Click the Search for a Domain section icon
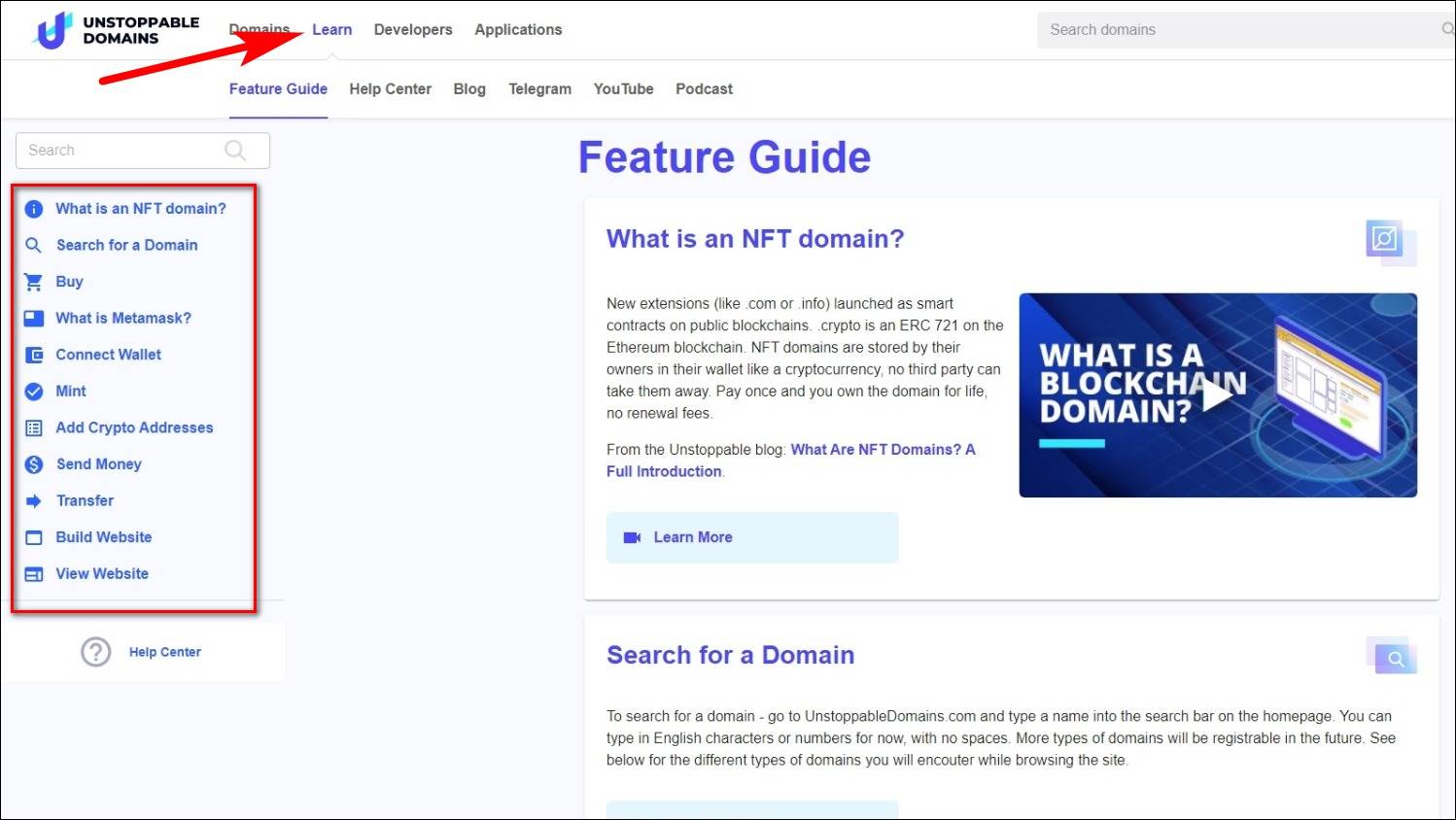Image resolution: width=1456 pixels, height=820 pixels. (x=1392, y=657)
